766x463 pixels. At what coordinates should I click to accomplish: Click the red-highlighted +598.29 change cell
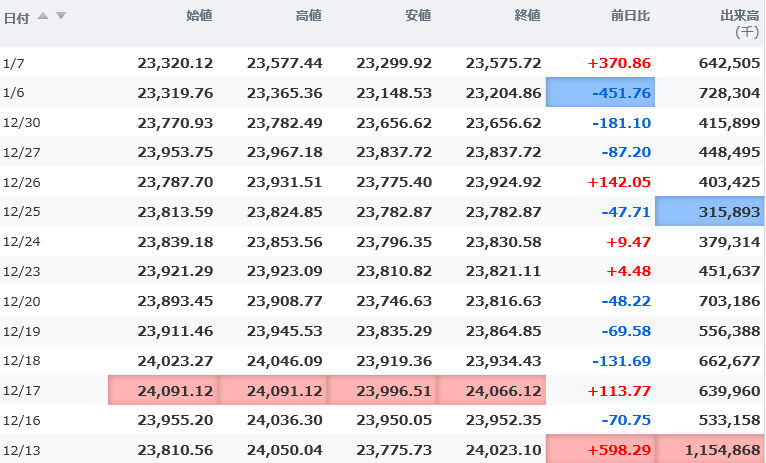point(600,449)
